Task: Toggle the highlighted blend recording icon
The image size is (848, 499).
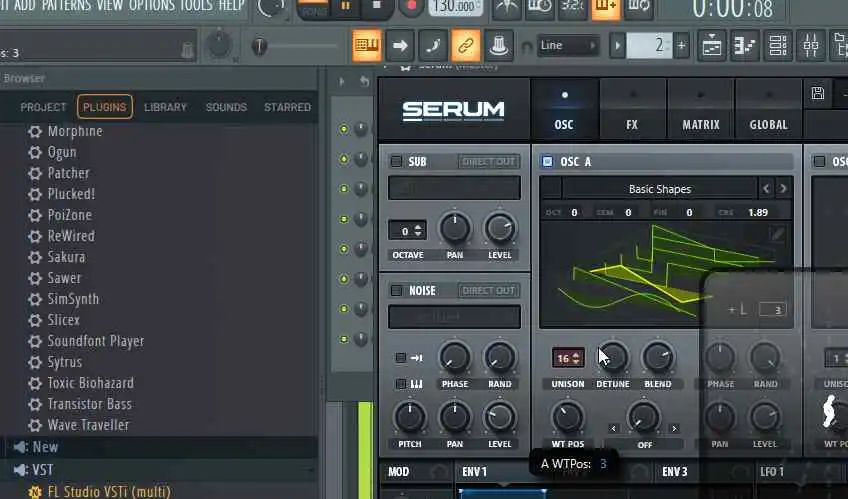Action: (x=606, y=8)
